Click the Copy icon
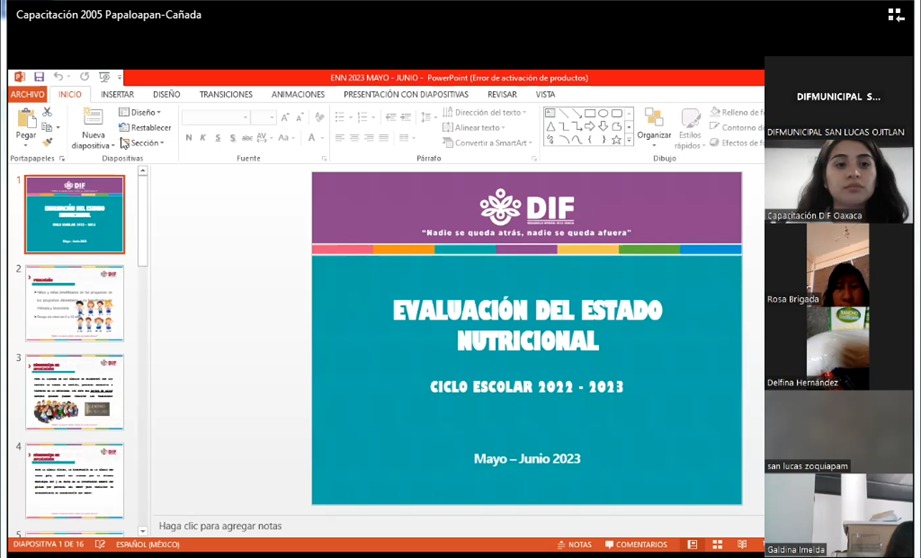Screen dimensions: 921x558 coord(47,127)
